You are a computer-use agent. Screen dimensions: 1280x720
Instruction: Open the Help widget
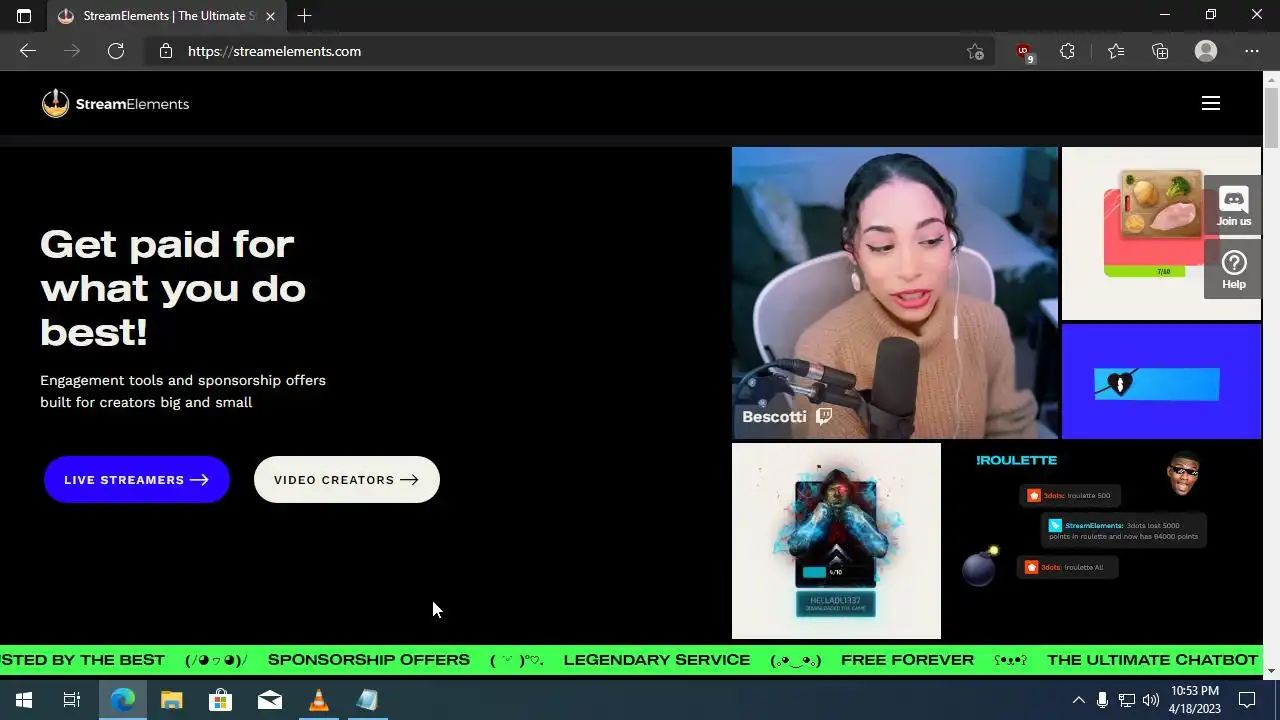coord(1233,269)
